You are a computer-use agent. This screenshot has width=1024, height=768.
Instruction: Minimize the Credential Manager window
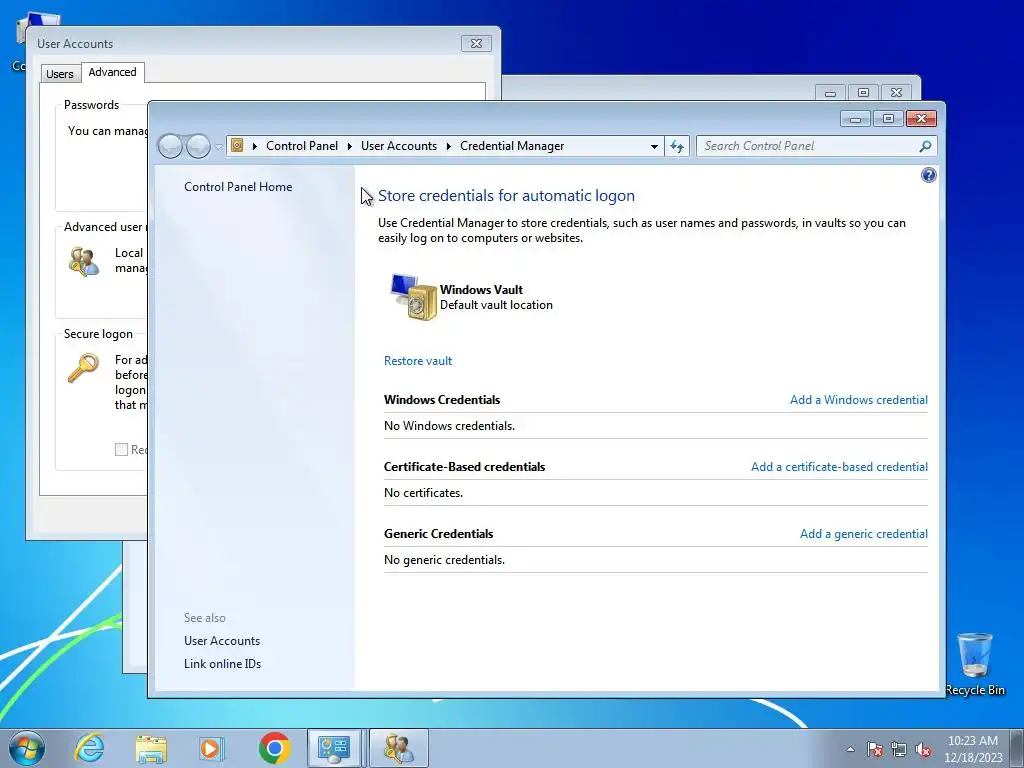[855, 118]
